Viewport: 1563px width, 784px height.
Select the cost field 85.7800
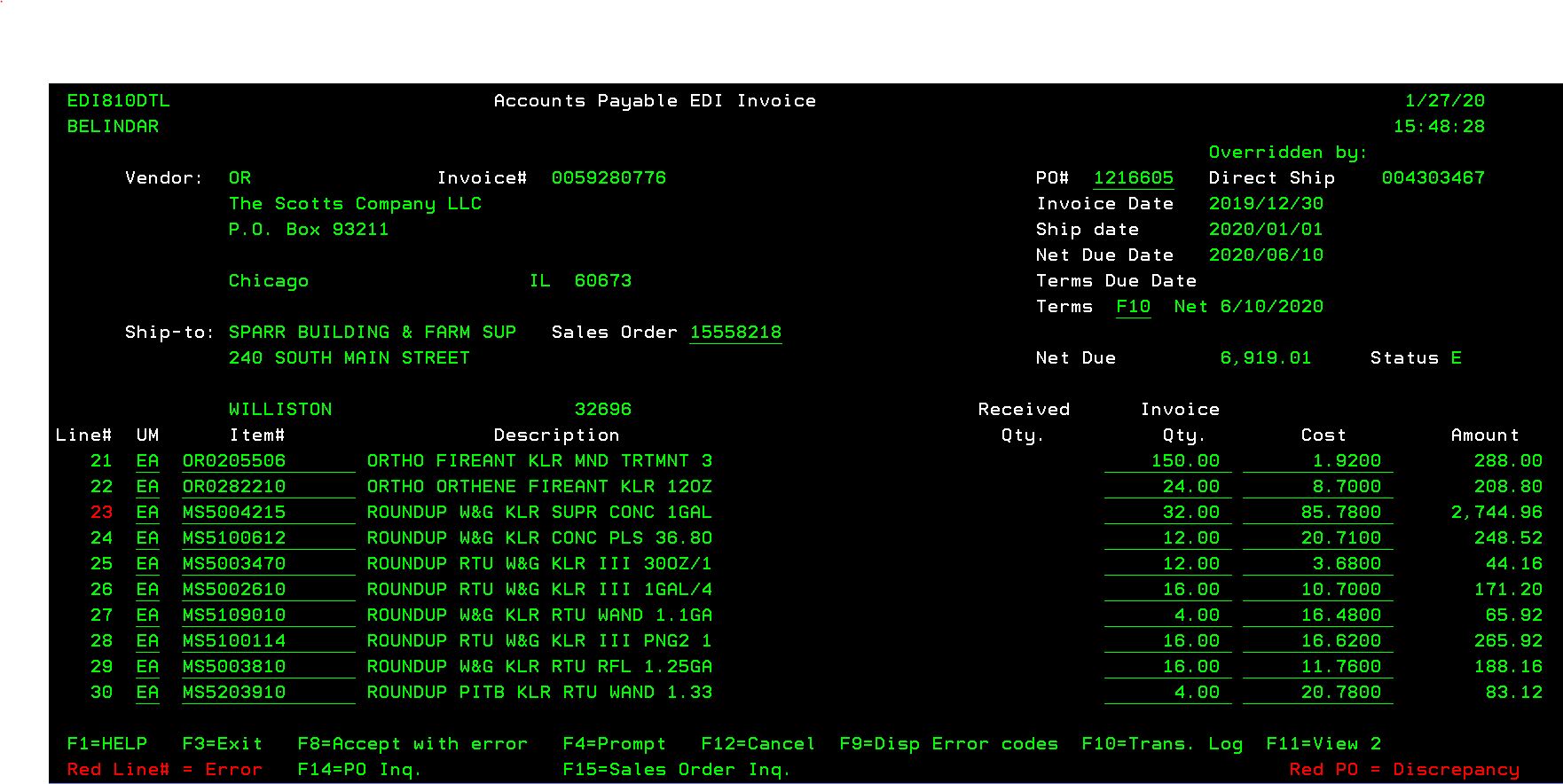pyautogui.click(x=1339, y=513)
